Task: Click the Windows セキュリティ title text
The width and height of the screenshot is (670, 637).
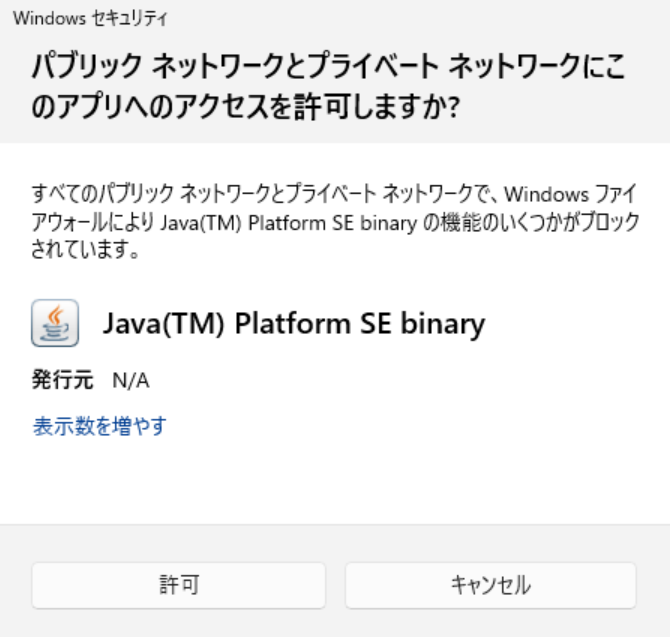Action: [92, 18]
